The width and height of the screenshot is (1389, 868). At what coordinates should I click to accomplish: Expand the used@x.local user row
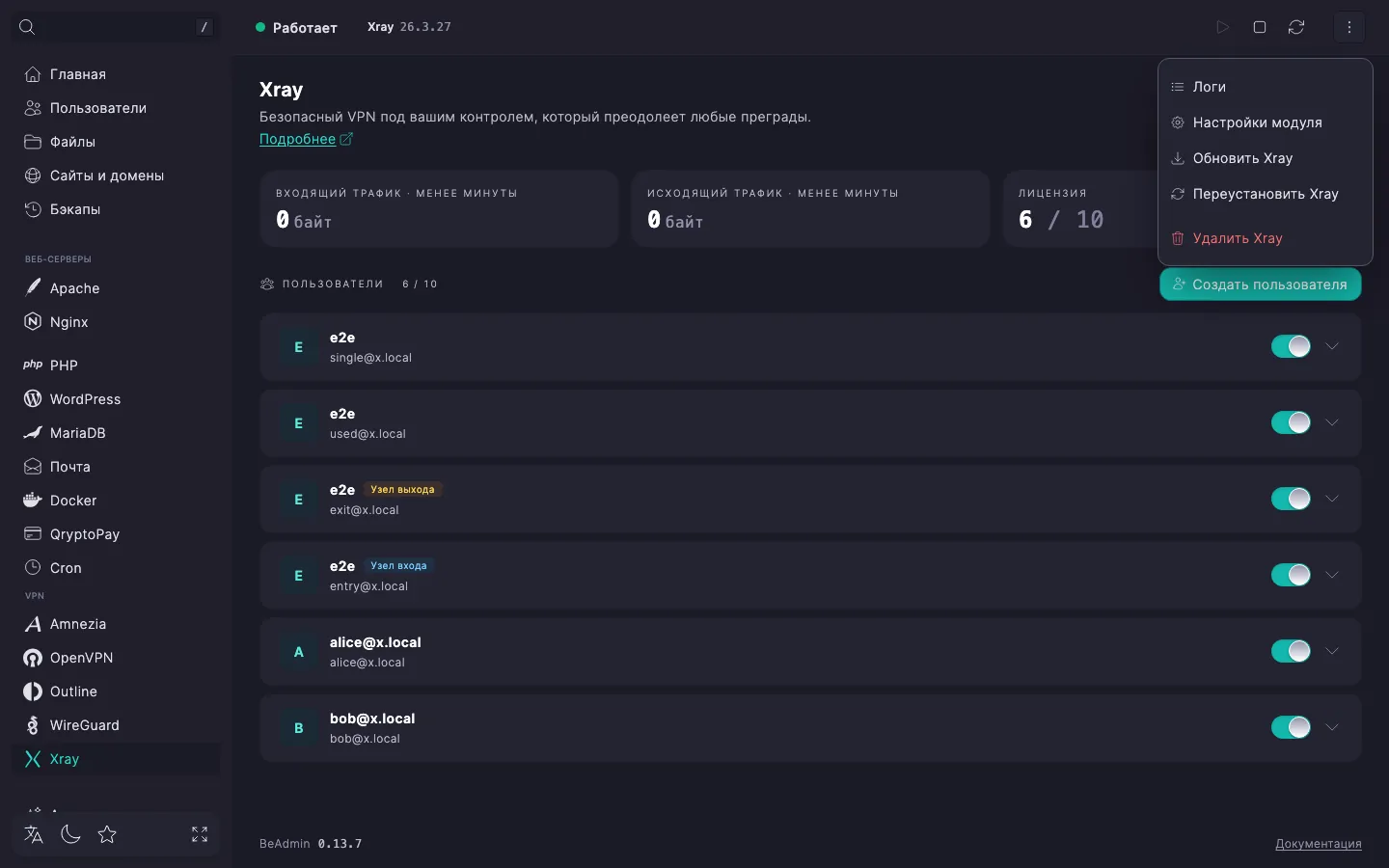point(1332,422)
